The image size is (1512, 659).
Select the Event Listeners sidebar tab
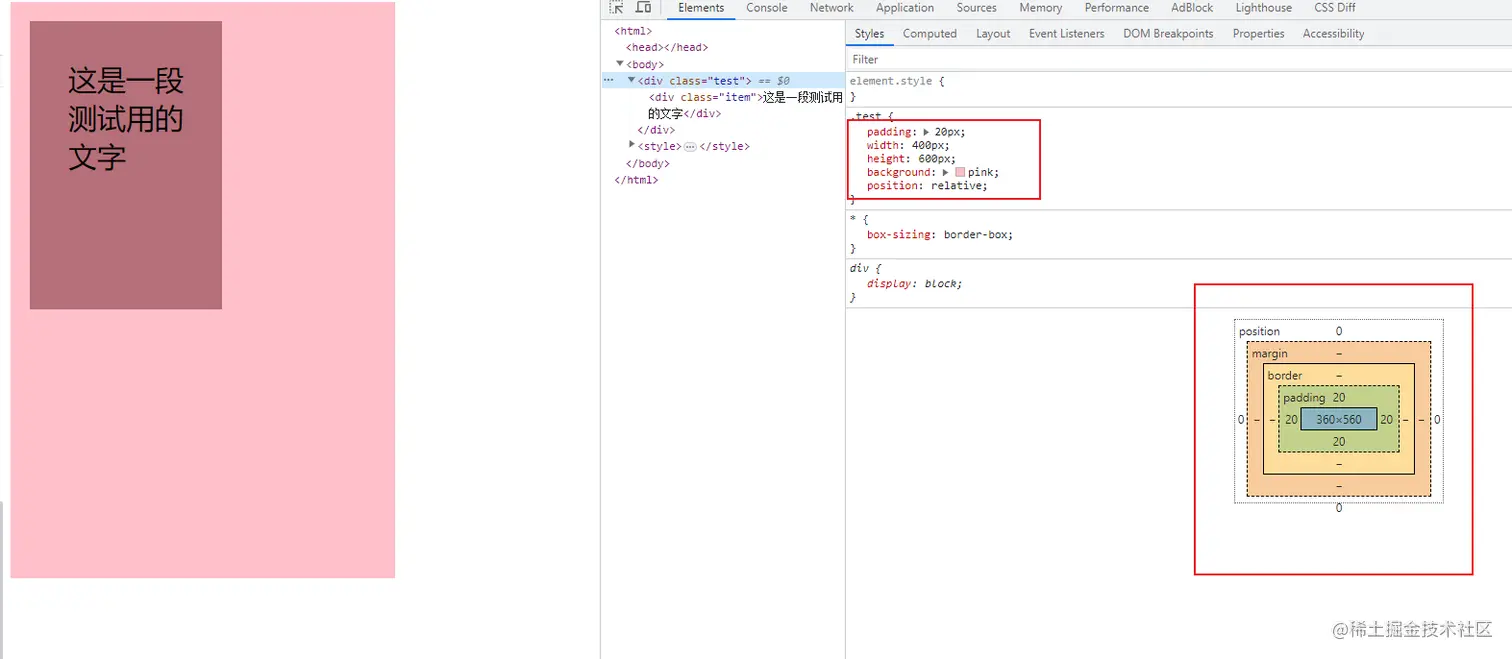click(1067, 34)
